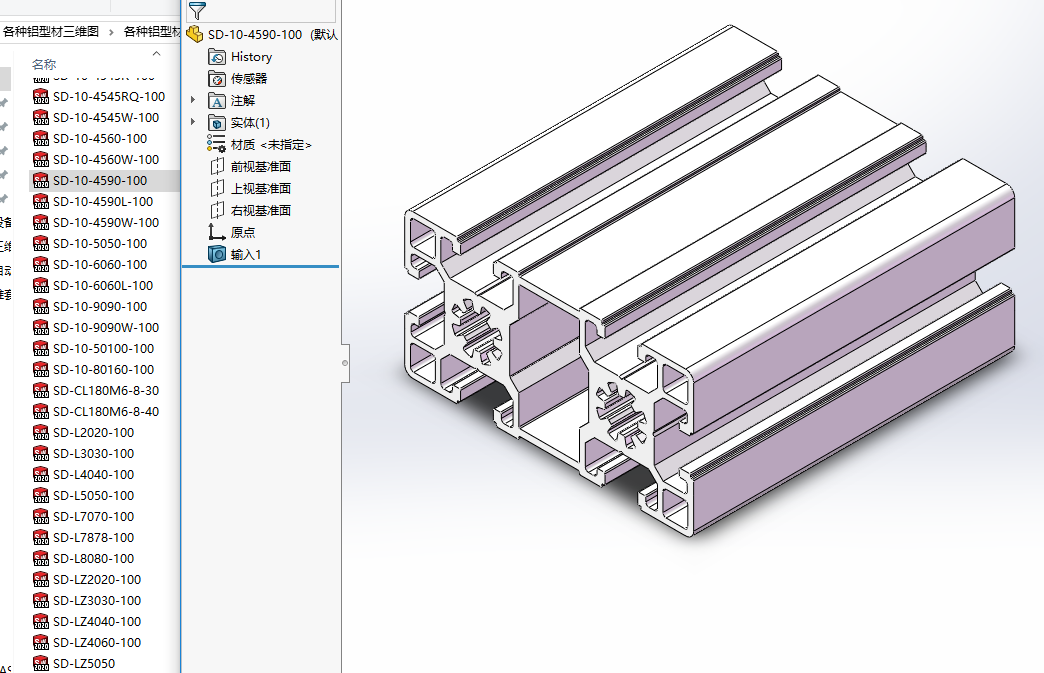The height and width of the screenshot is (673, 1044).
Task: Click the 实体(1) solid bodies icon
Action: coord(217,123)
